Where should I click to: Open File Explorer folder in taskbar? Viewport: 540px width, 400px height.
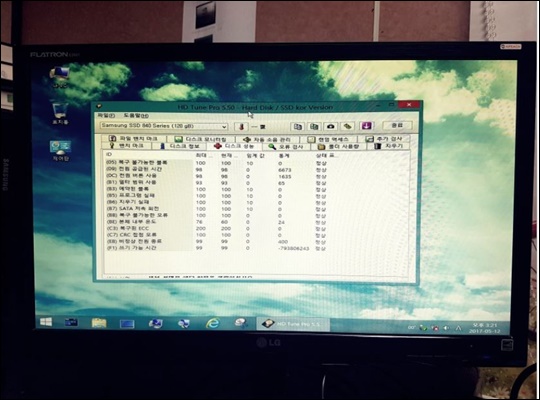(x=99, y=323)
